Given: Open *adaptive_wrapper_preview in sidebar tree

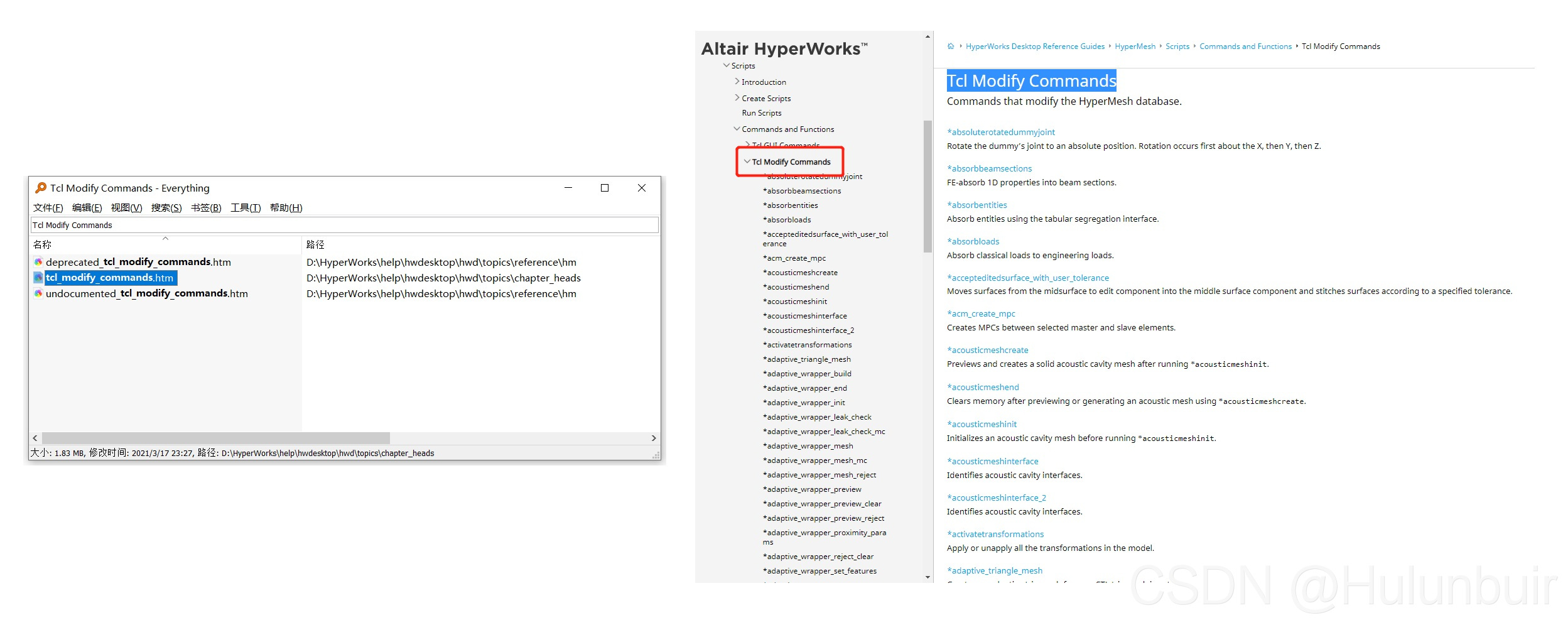Looking at the screenshot, I should tap(812, 489).
